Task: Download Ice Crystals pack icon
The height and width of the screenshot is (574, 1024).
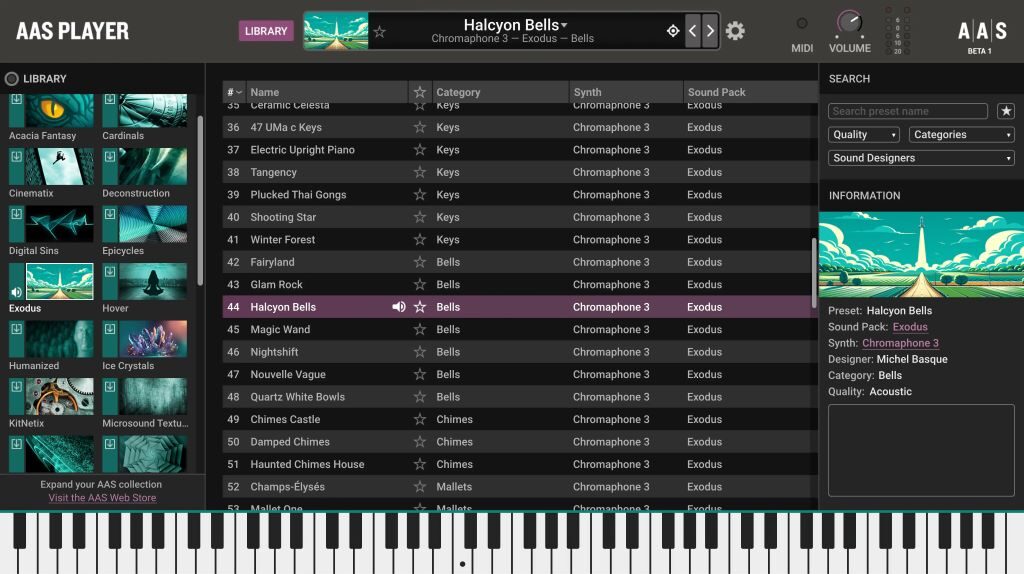Action: tap(110, 329)
